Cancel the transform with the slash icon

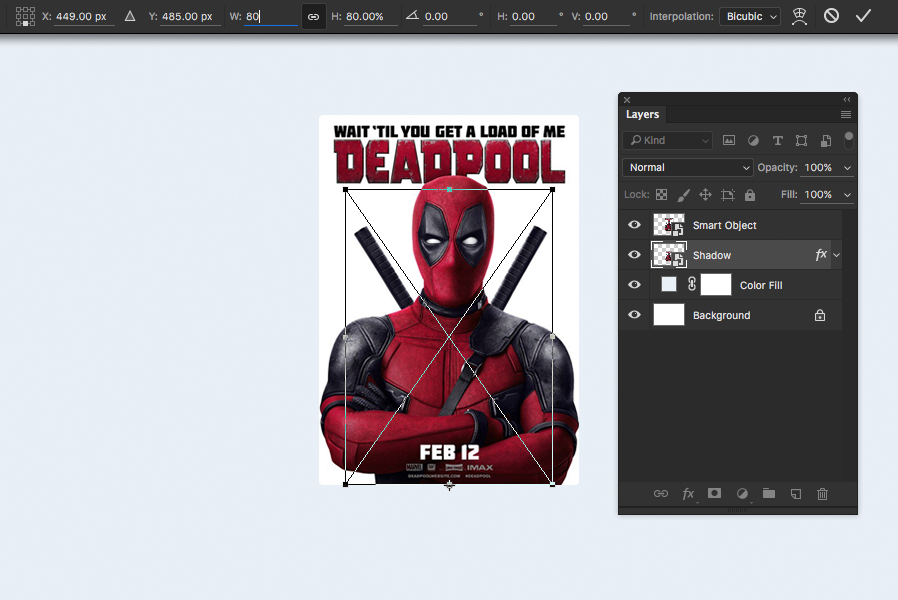pos(831,16)
